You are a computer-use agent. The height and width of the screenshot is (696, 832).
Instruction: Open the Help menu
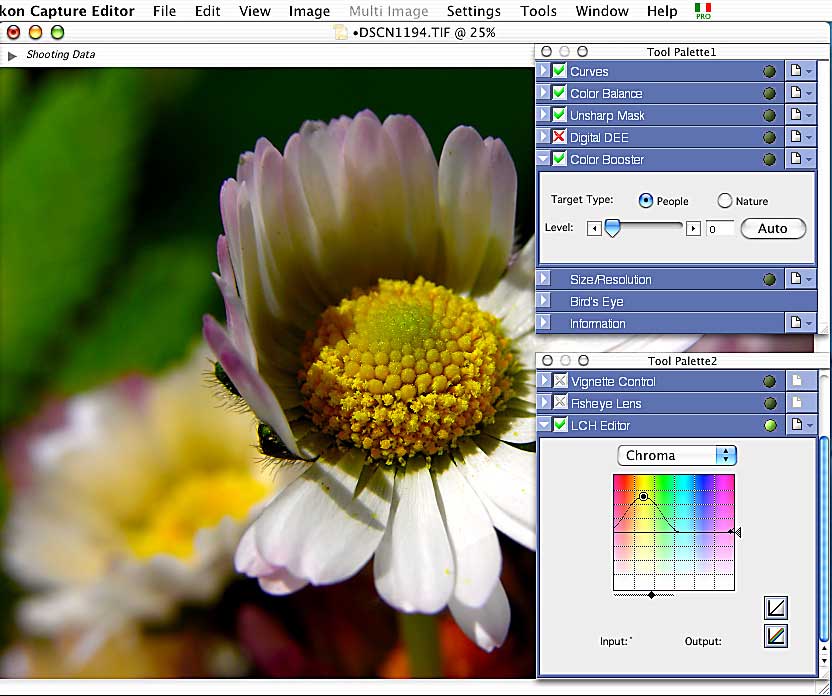662,11
